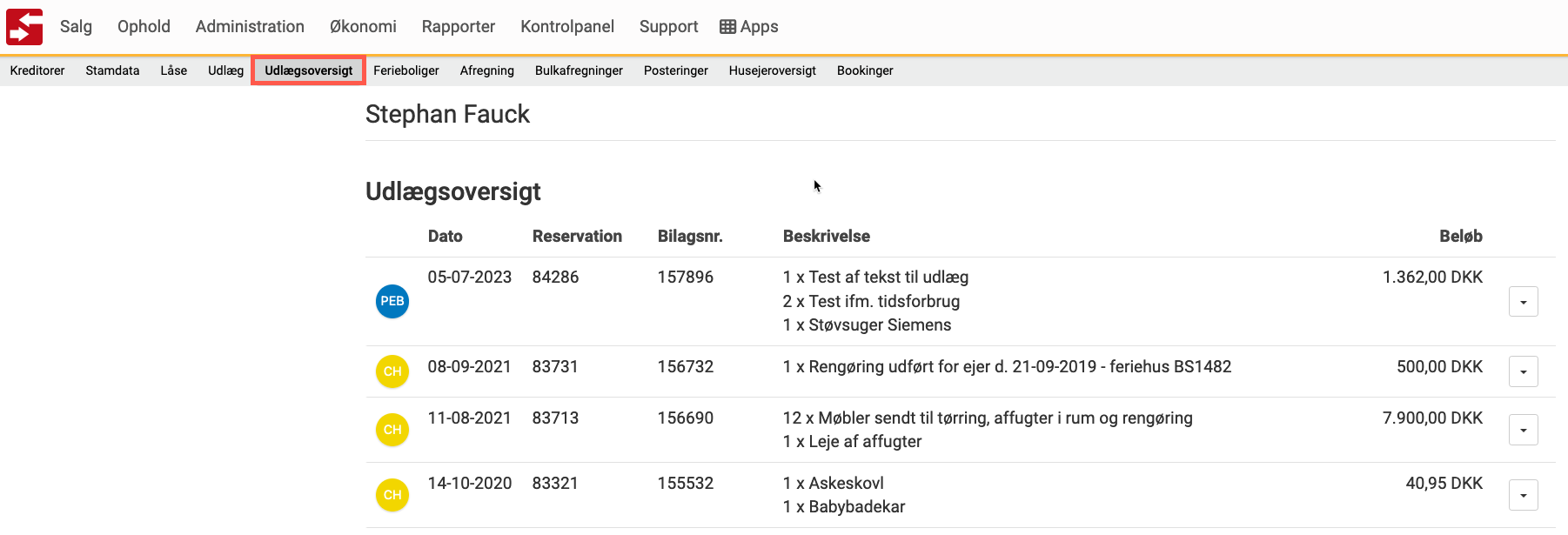Switch to the Bulkafregninger tab
Image resolution: width=1568 pixels, height=535 pixels.
pyautogui.click(x=579, y=70)
